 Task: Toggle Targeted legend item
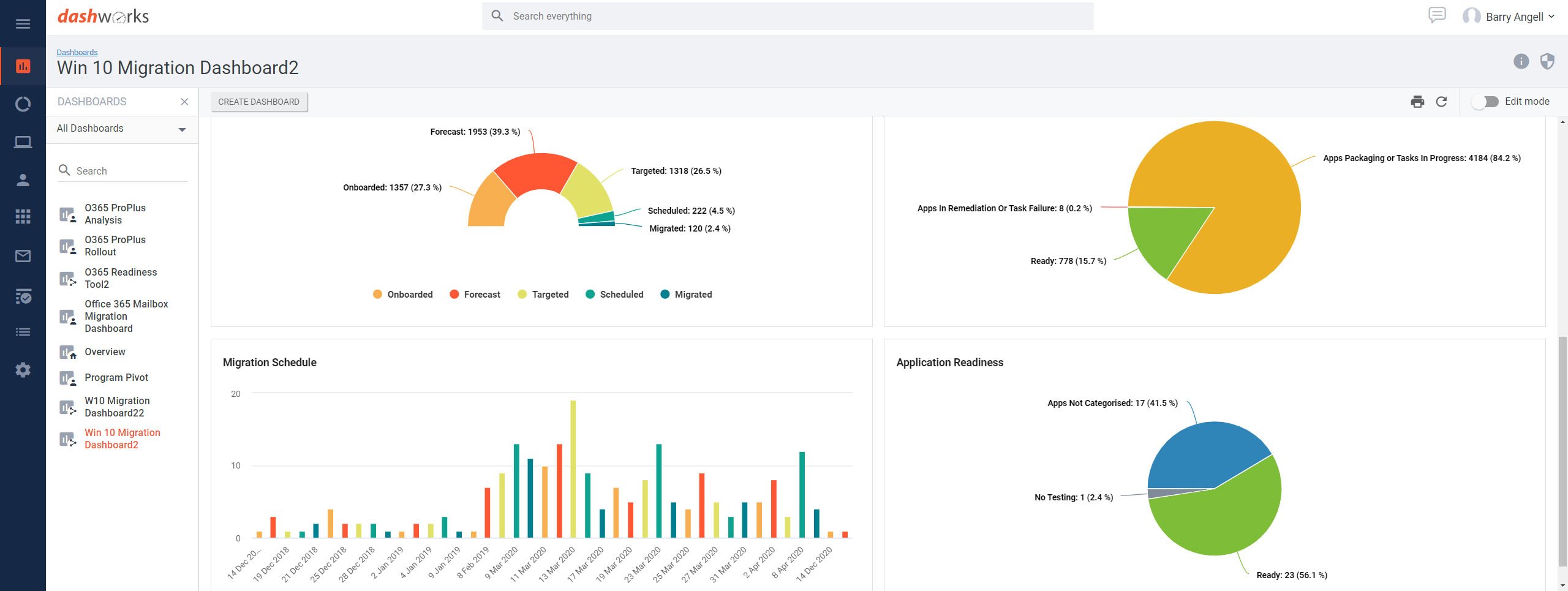coord(543,295)
